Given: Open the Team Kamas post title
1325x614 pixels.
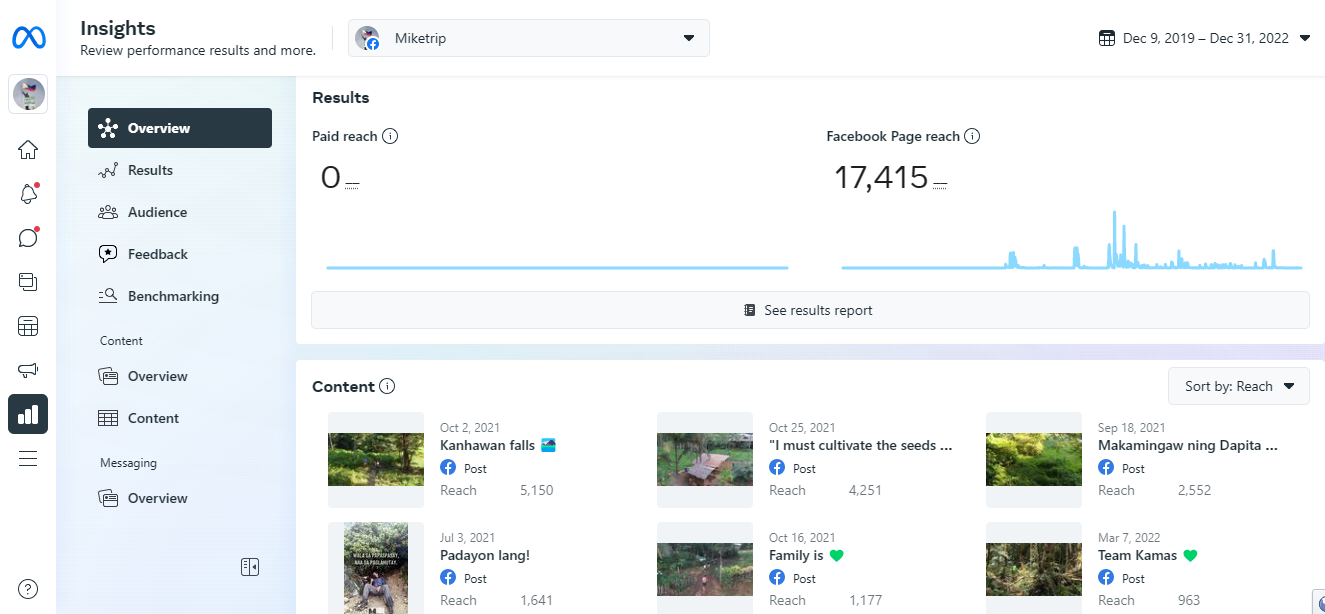Looking at the screenshot, I should 1148,555.
